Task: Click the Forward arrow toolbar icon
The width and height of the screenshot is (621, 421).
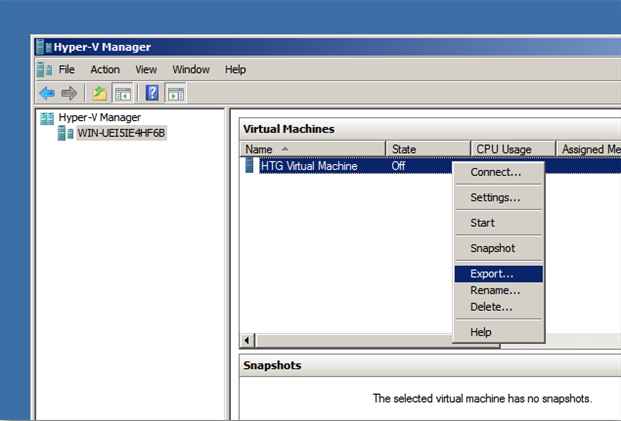Action: (69, 93)
